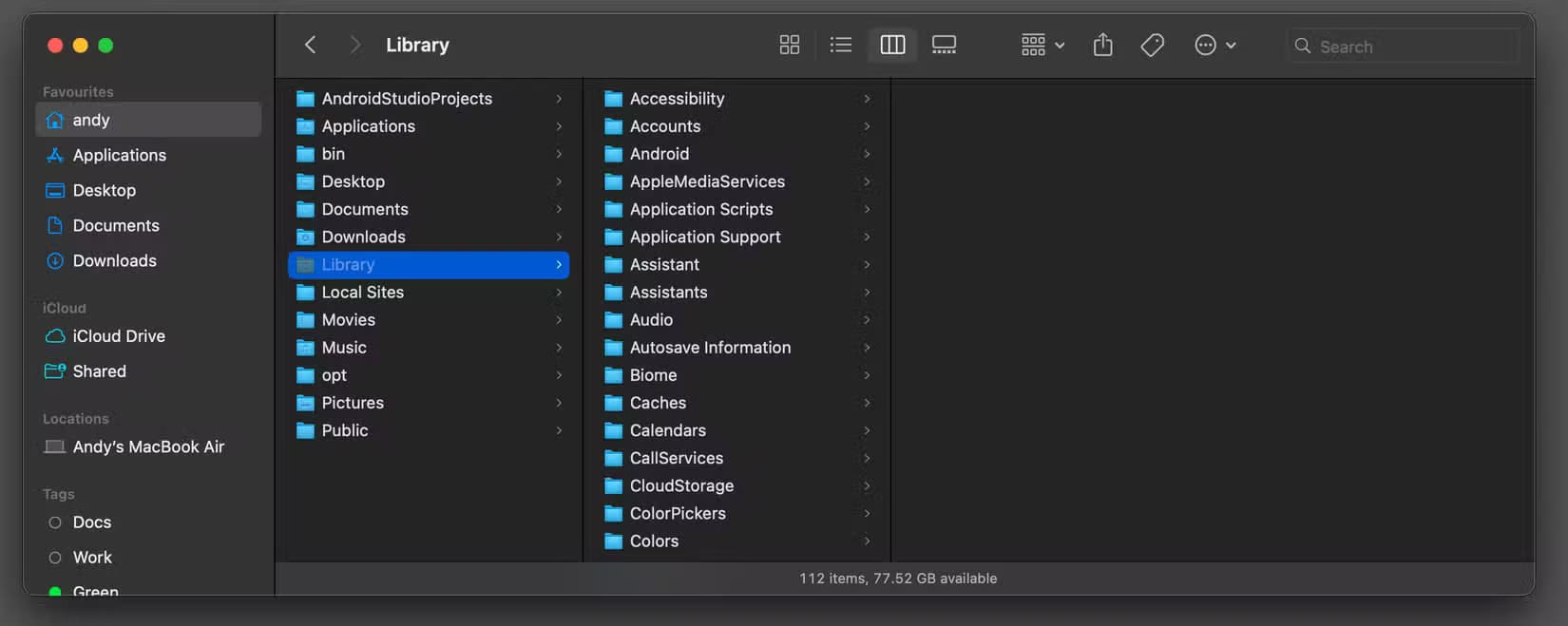The width and height of the screenshot is (1568, 626).
Task: Expand Pictures folder via its chevron
Action: pos(559,403)
